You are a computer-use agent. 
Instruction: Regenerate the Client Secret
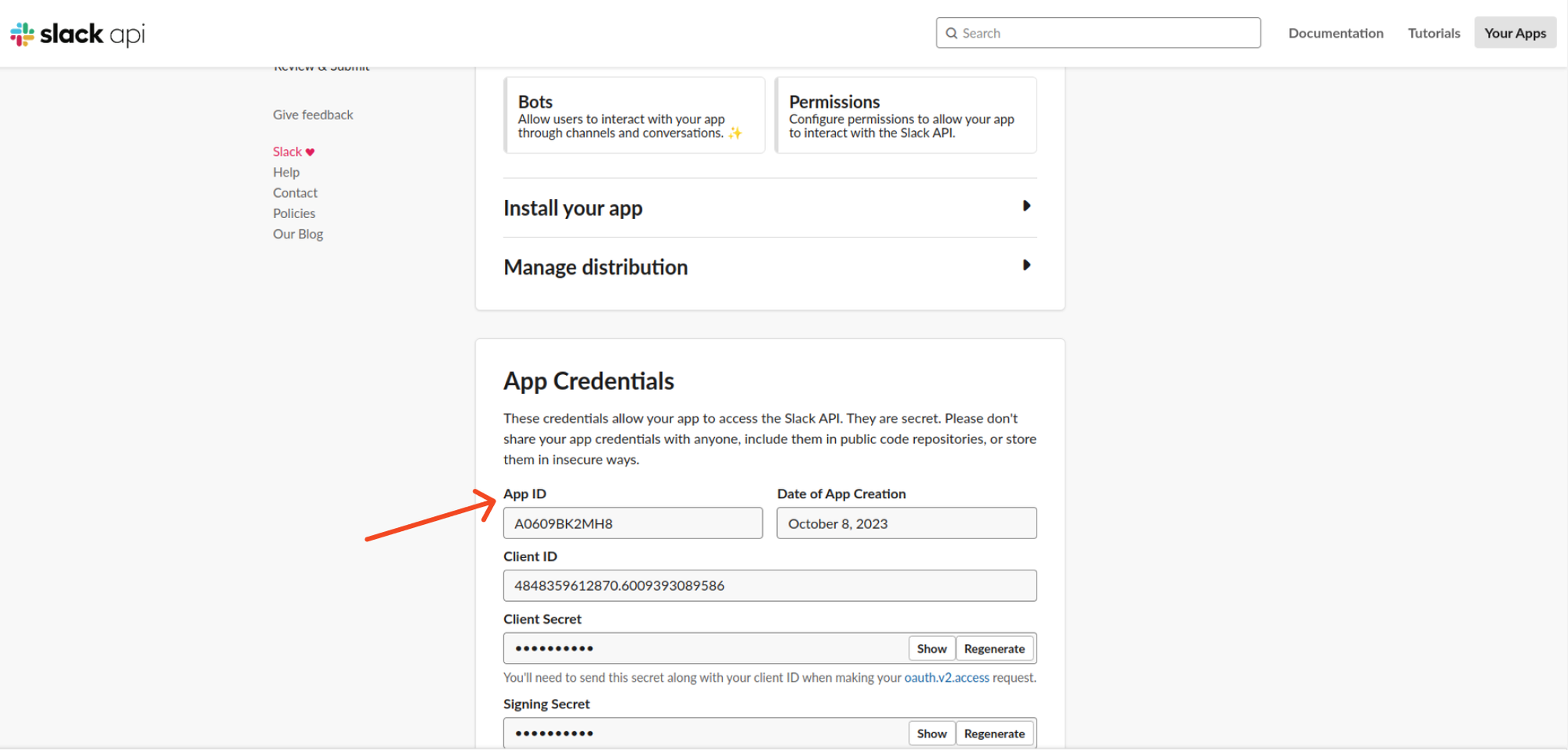point(994,649)
